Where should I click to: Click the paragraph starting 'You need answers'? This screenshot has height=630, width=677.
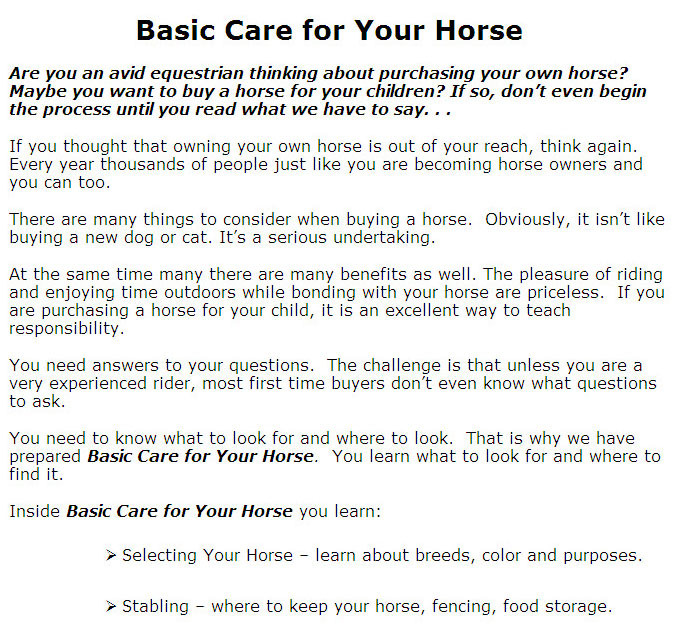coord(333,383)
